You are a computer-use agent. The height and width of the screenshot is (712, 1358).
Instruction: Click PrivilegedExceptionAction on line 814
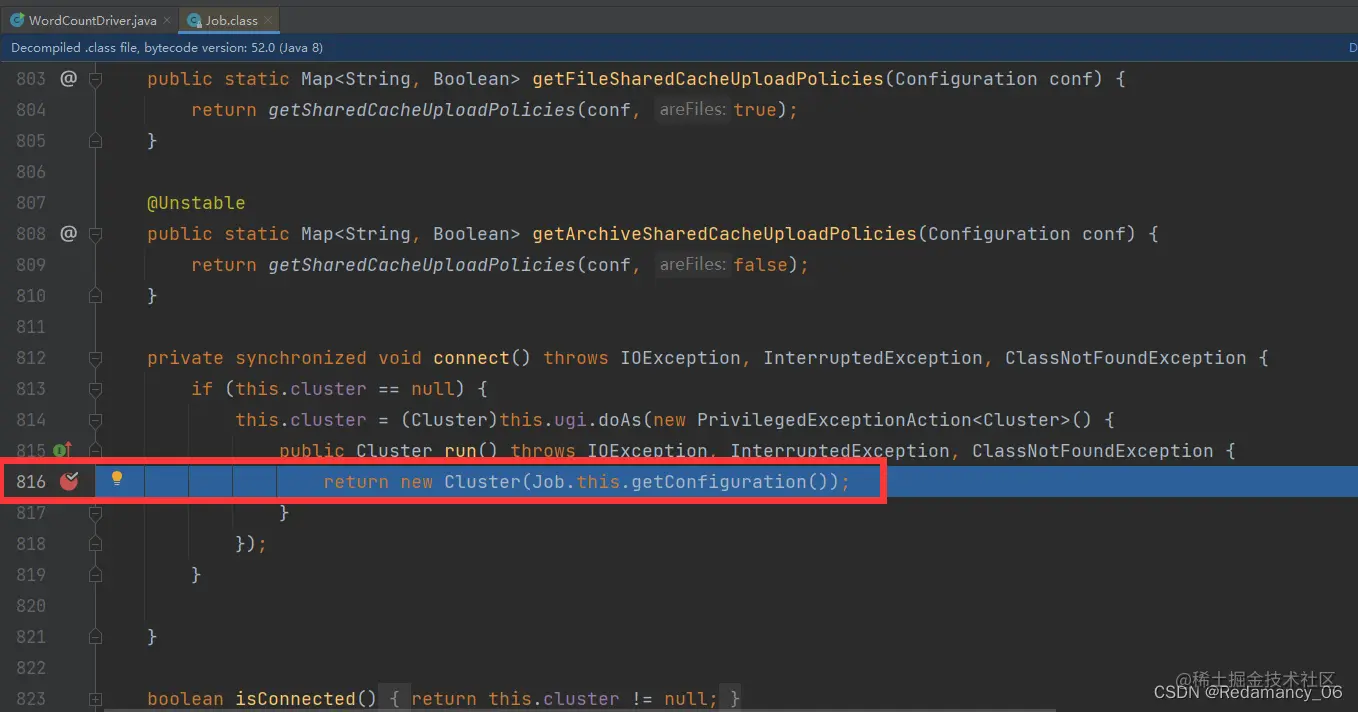[x=834, y=420]
